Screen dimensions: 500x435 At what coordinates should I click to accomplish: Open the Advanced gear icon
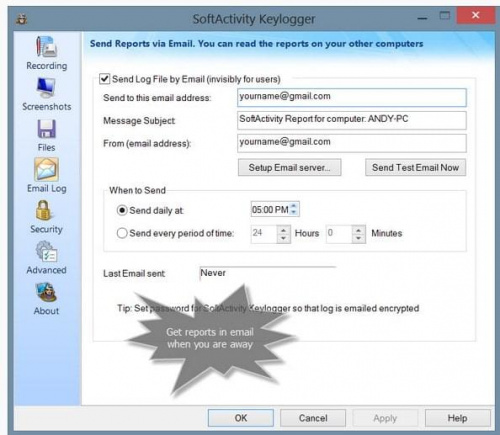click(46, 252)
